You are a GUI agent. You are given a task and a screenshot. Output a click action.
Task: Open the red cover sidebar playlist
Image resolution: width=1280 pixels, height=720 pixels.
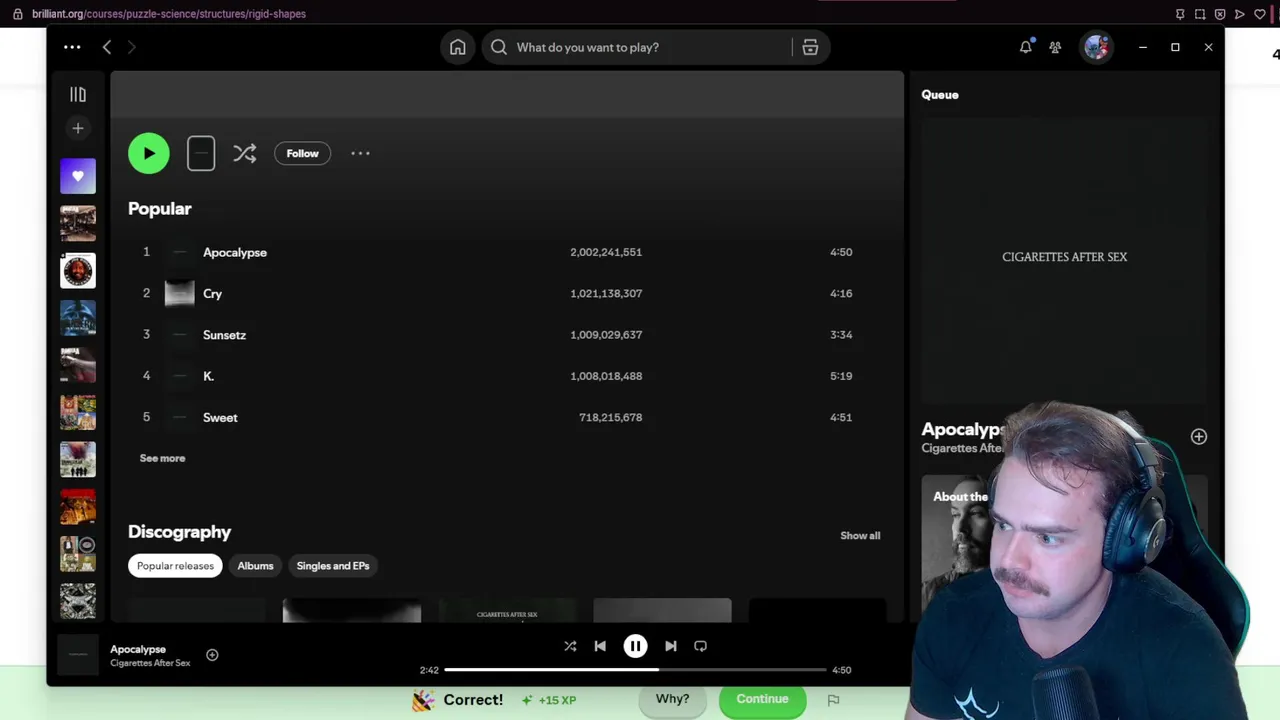tap(78, 507)
